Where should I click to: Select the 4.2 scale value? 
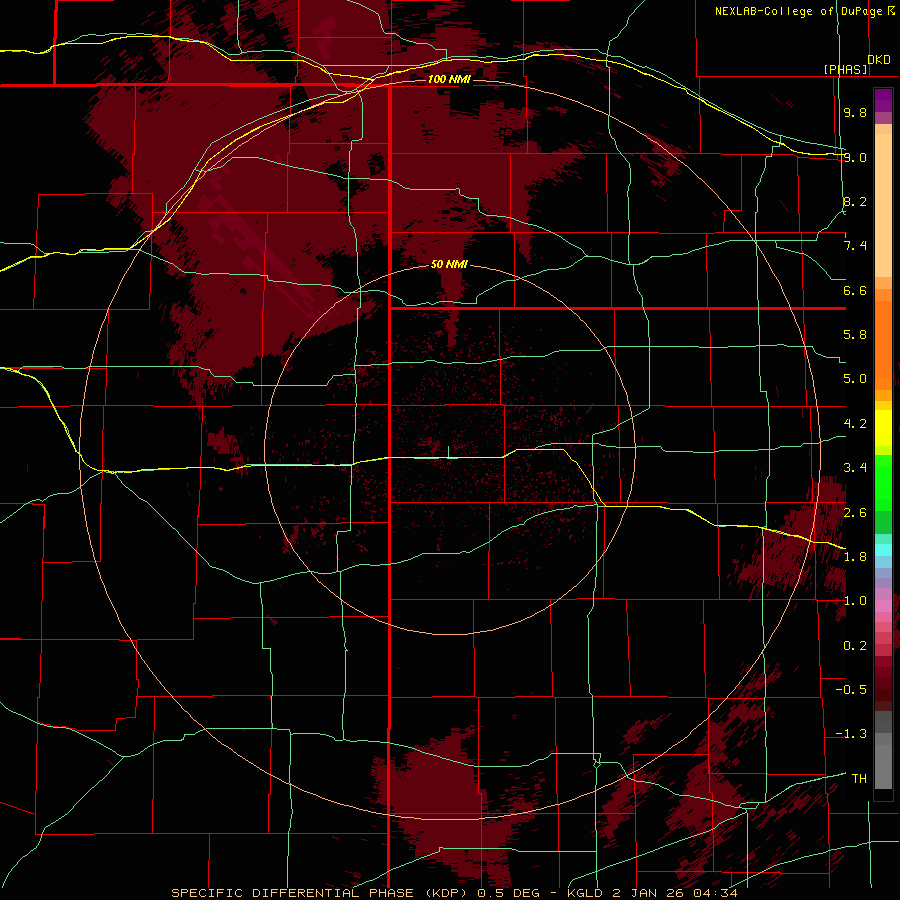pos(855,424)
